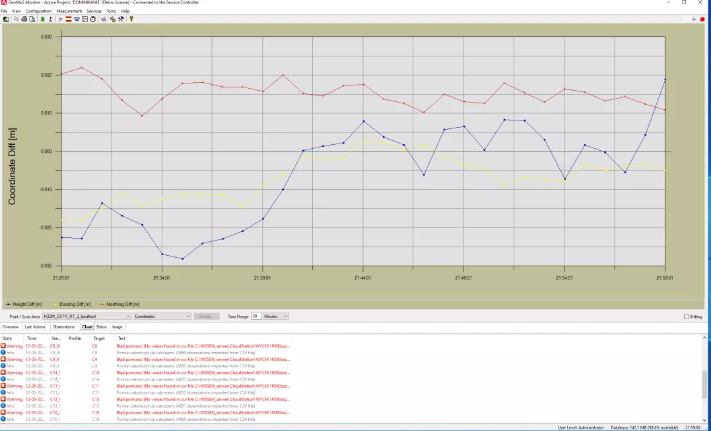Image resolution: width=711 pixels, height=431 pixels.
Task: Click the first toolbar icon below File
Action: [5, 18]
